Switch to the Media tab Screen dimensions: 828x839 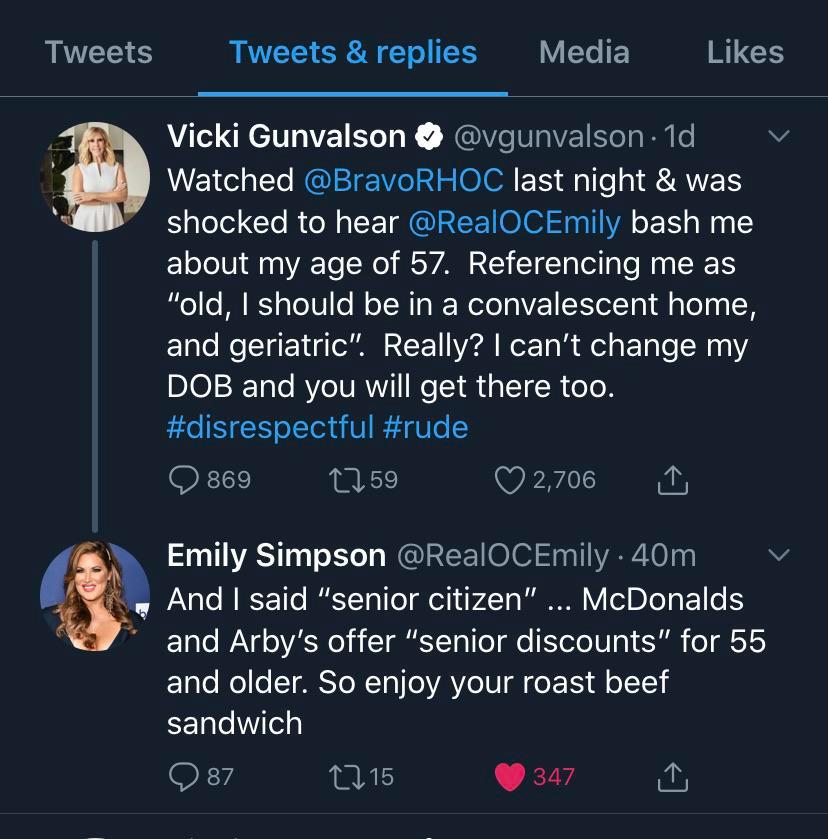click(584, 52)
